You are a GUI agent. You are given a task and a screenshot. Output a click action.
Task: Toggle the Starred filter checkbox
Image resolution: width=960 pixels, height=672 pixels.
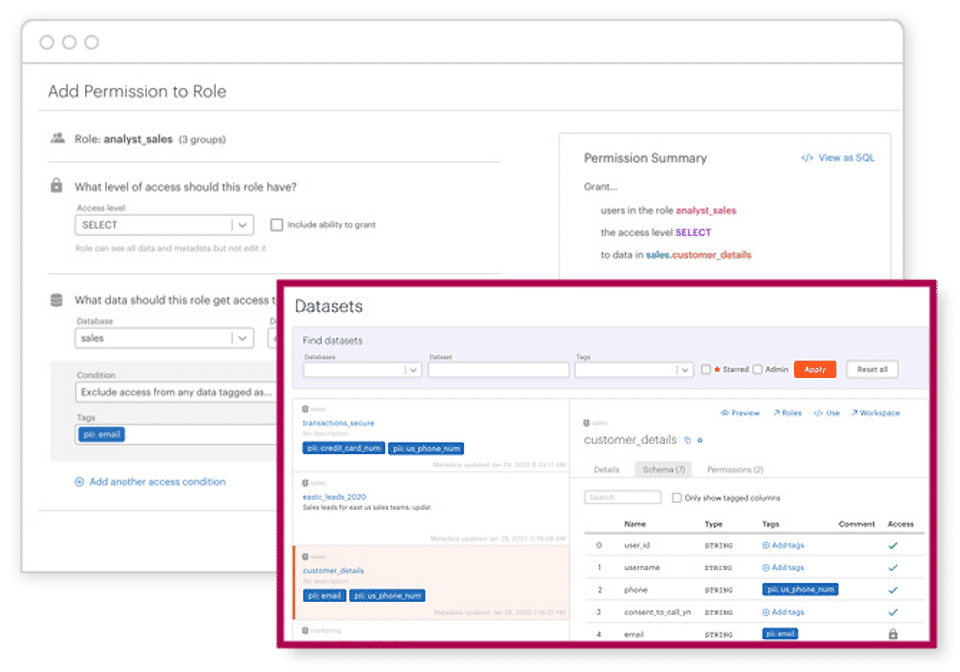coord(706,370)
